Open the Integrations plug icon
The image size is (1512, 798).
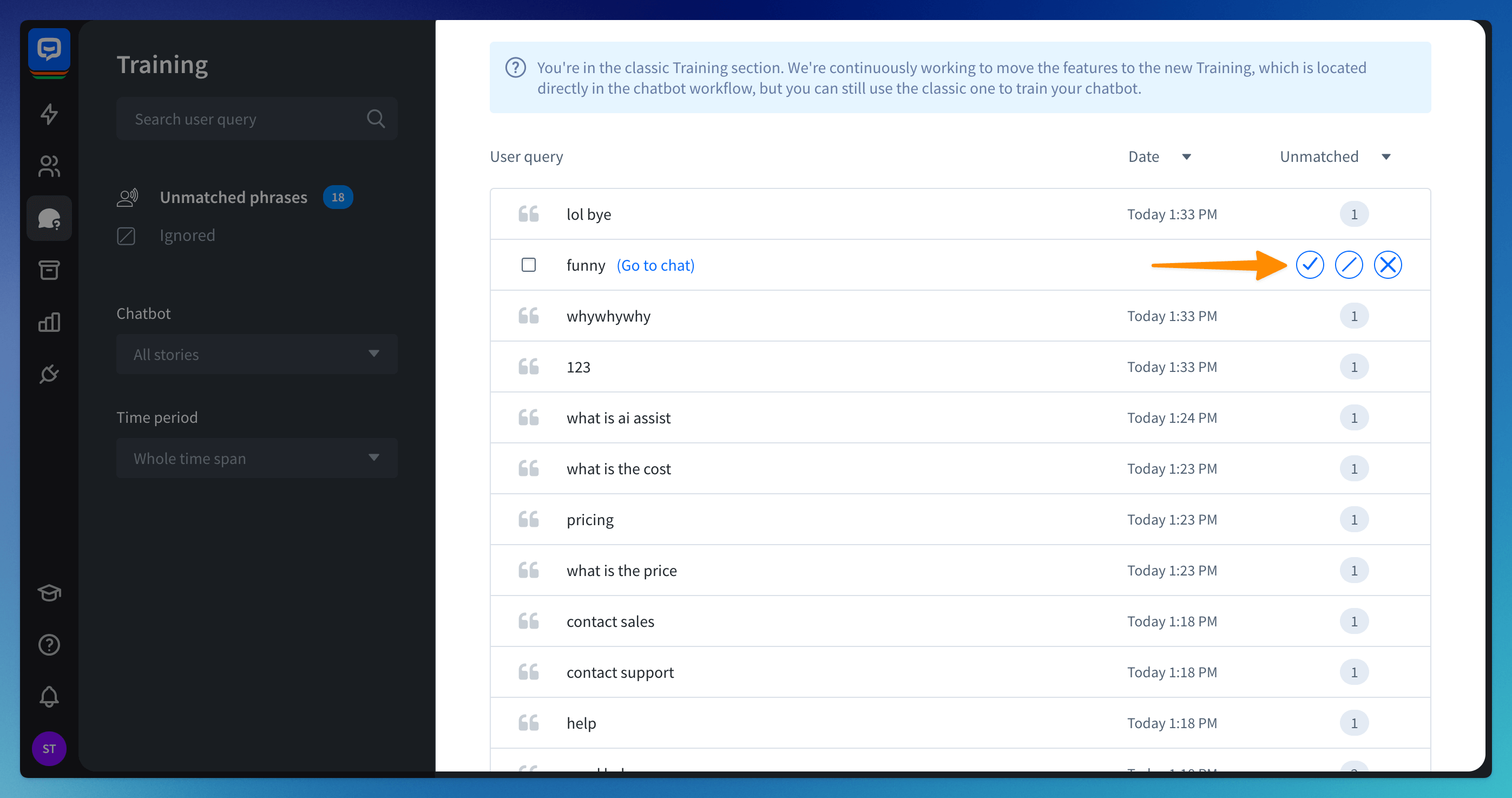pos(49,374)
